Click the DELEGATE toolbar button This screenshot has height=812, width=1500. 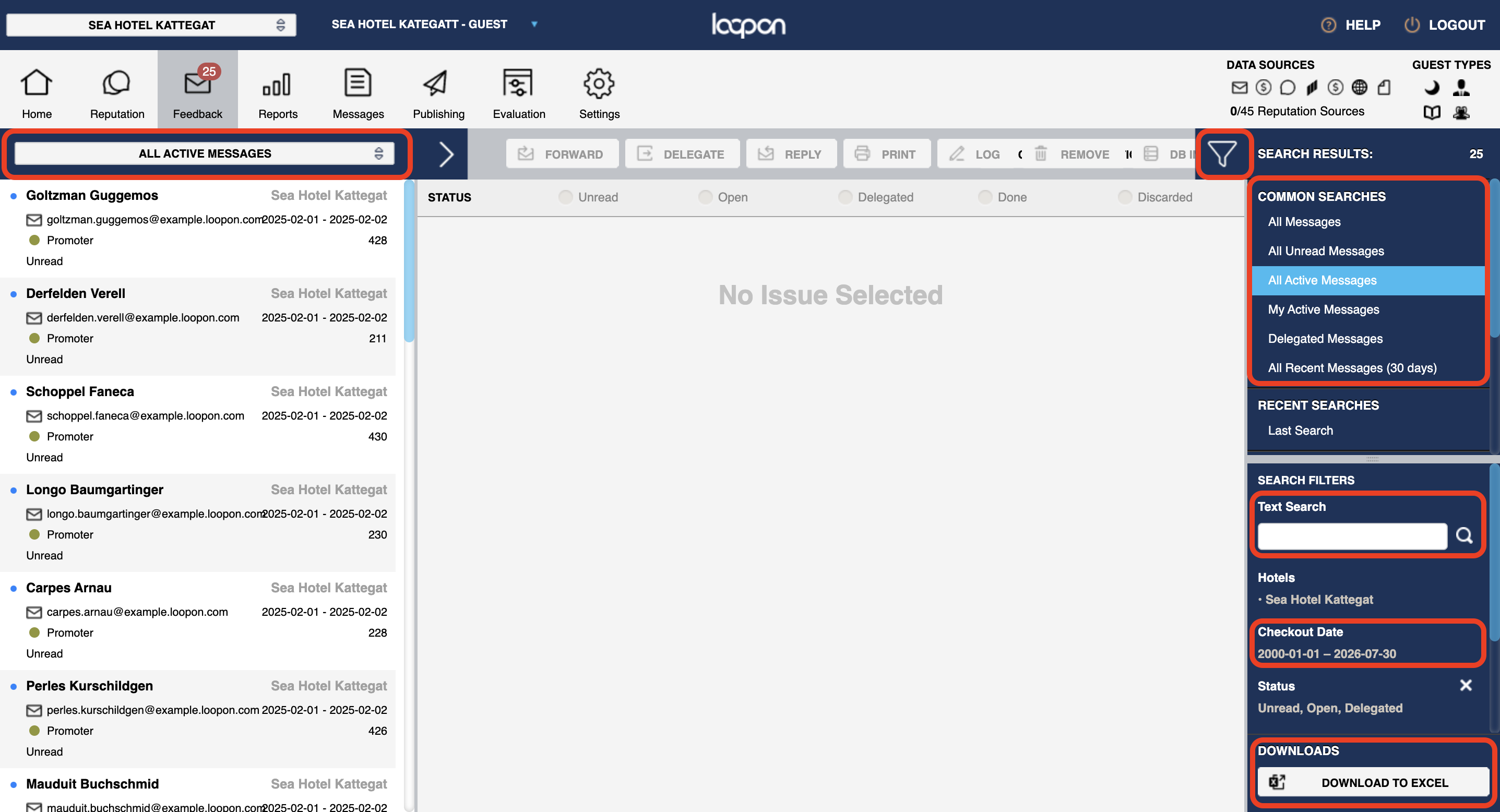pos(682,154)
